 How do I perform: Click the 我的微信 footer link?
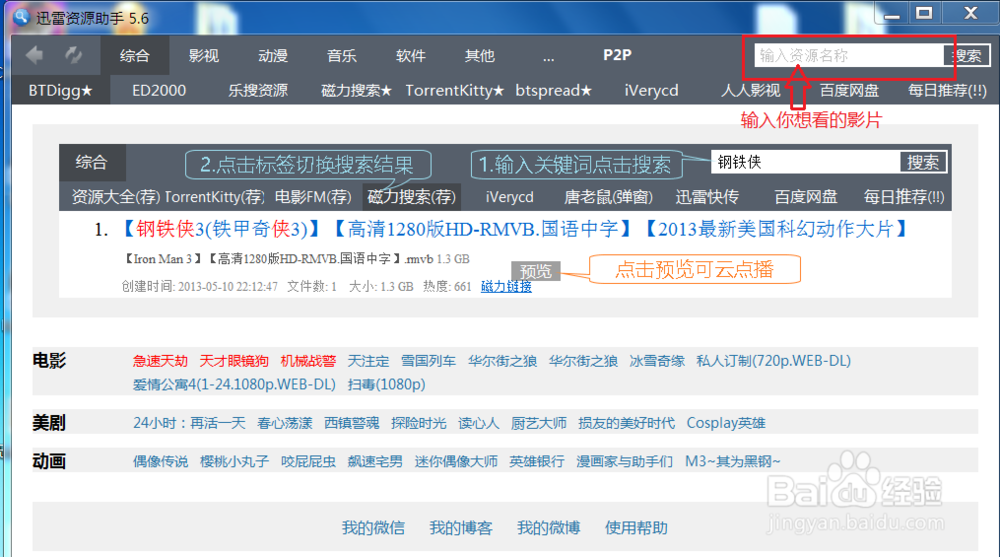(x=373, y=528)
